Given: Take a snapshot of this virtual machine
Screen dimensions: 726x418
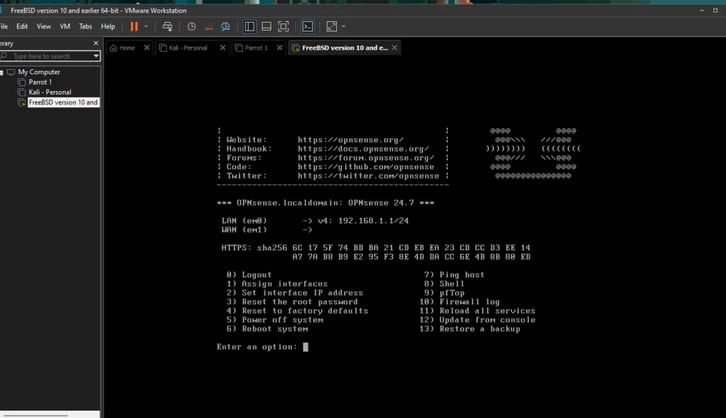Looking at the screenshot, I should click(191, 26).
